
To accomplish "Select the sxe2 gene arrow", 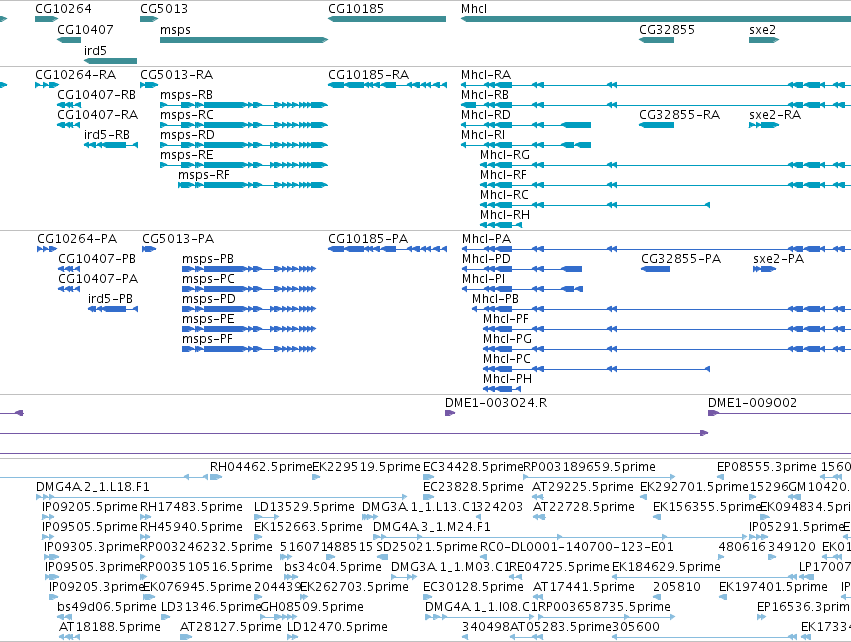I will 764,40.
